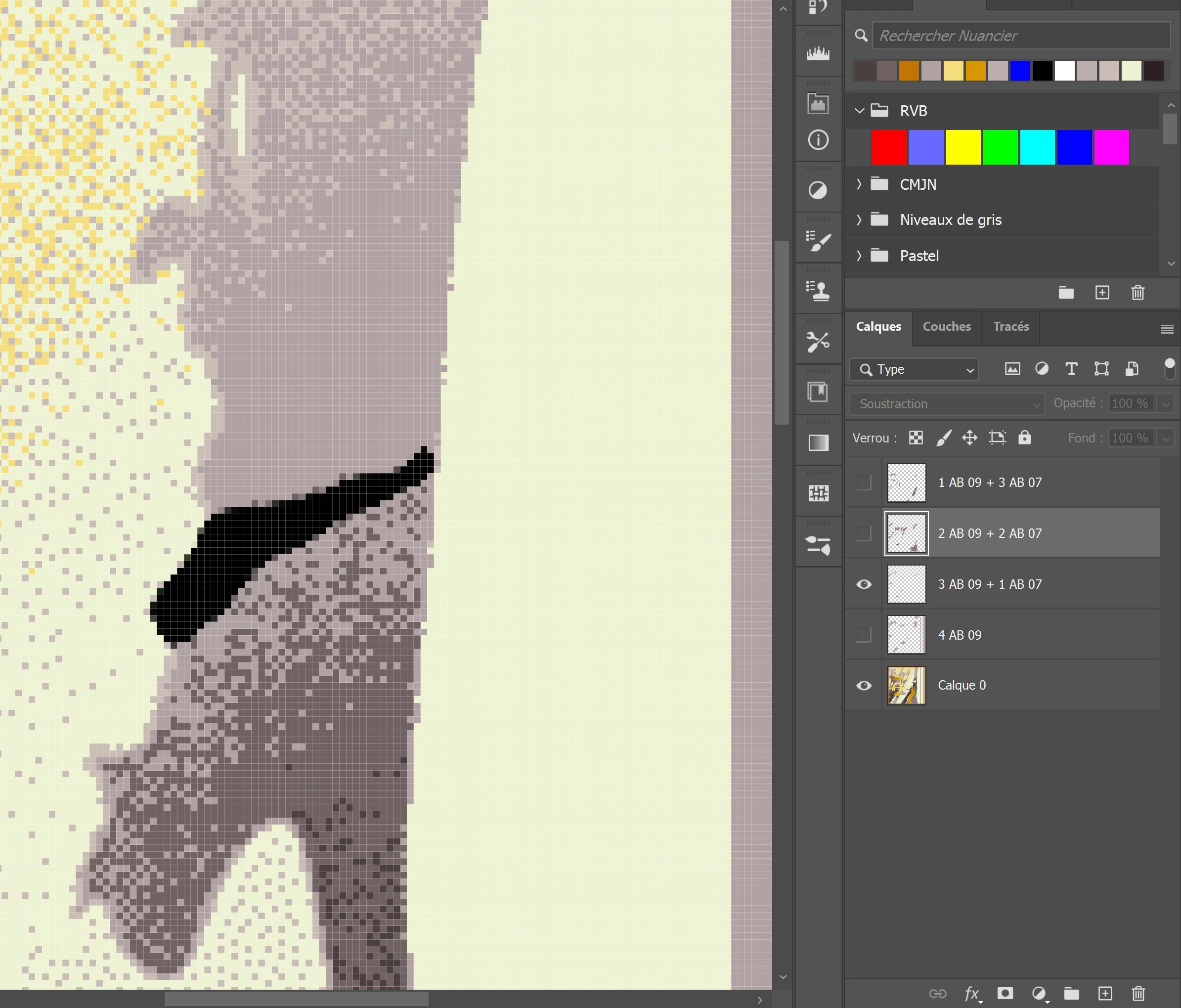Open the Type filter dropdown
Viewport: 1181px width, 1008px height.
pos(914,369)
